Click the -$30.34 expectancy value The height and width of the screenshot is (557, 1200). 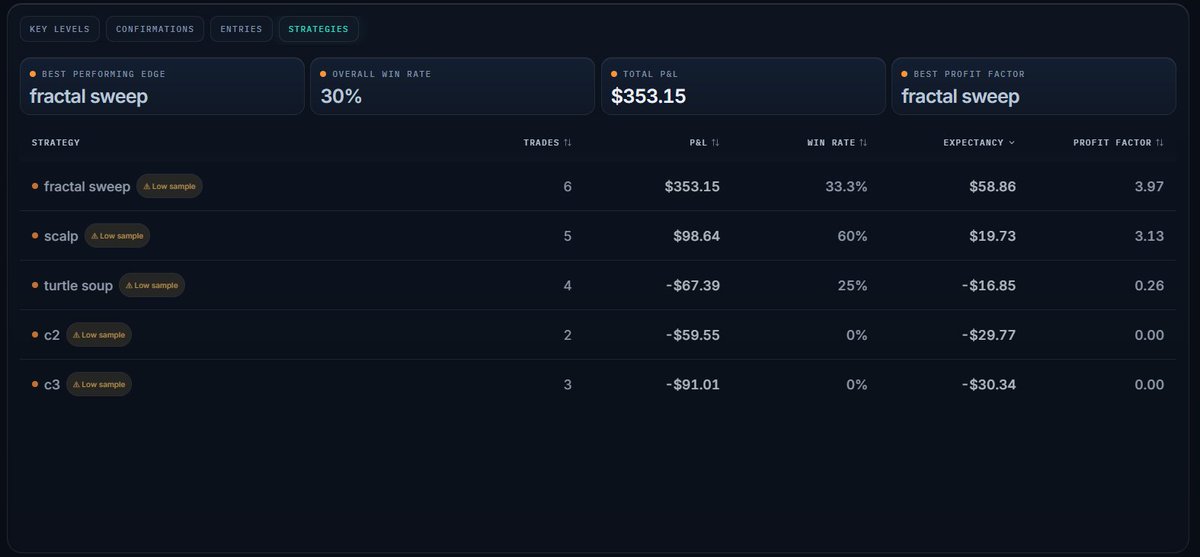click(988, 384)
